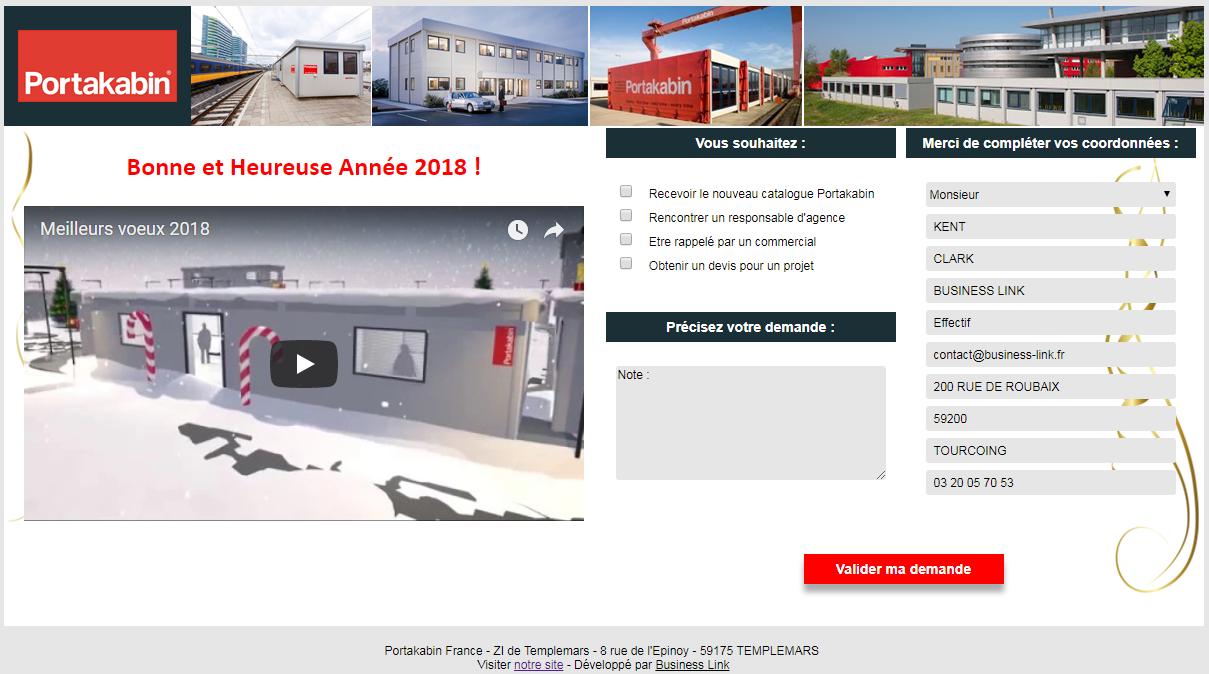This screenshot has width=1209, height=674.
Task: Click the 'Précisez votre demande :' header
Action: (x=750, y=327)
